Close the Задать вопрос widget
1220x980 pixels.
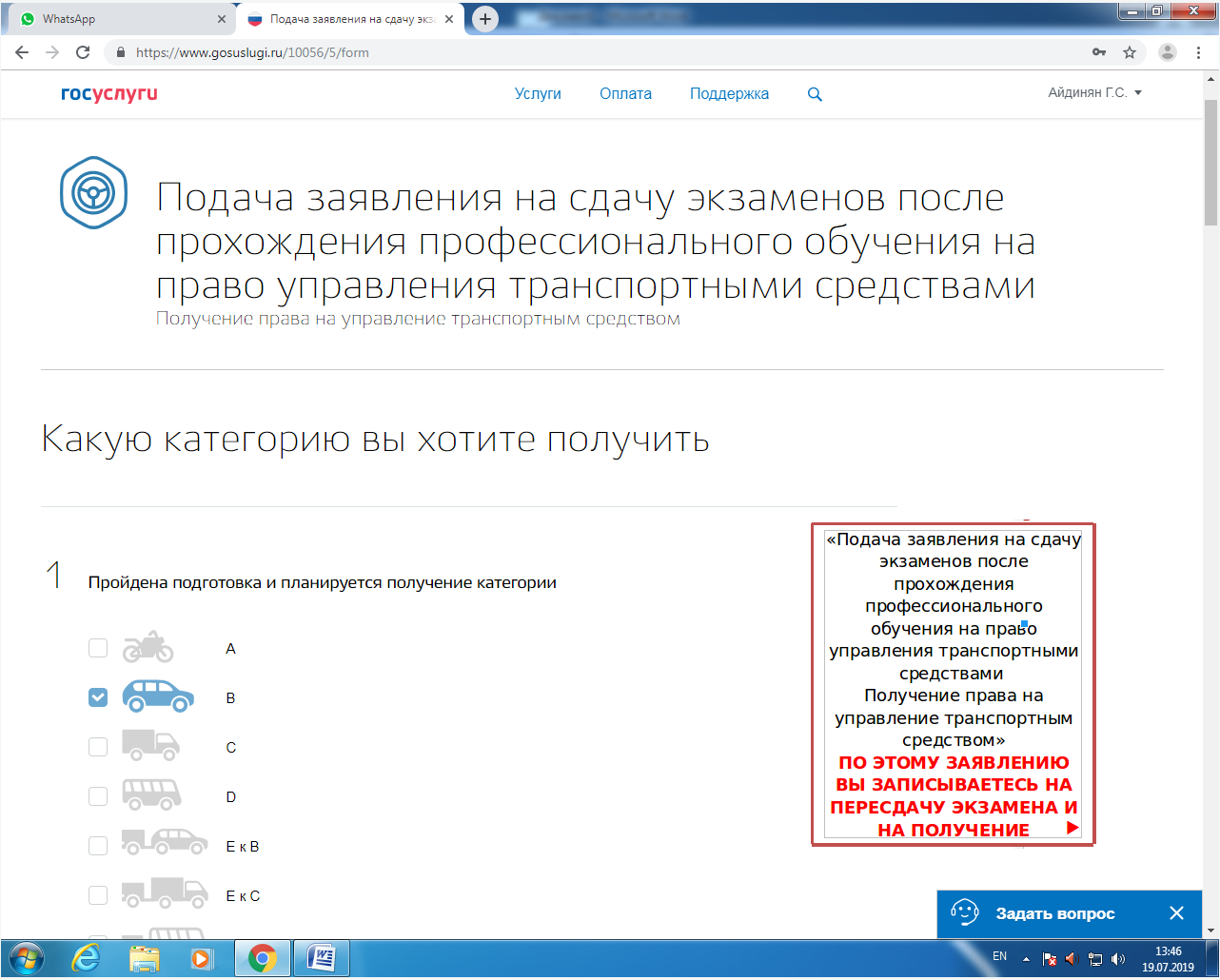pos(1176,913)
